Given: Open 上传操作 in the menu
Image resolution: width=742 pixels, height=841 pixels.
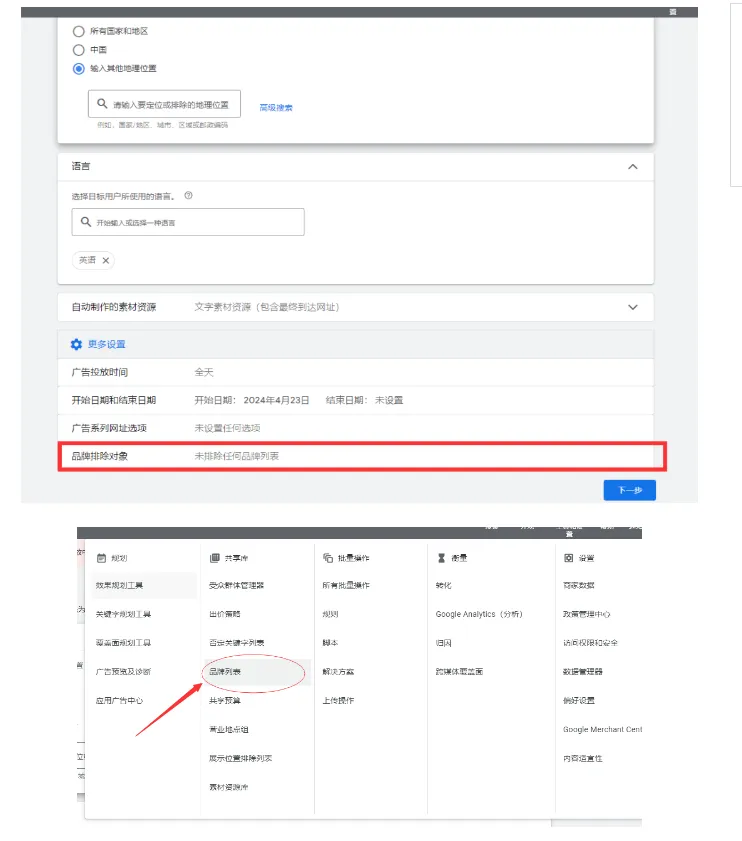Looking at the screenshot, I should [338, 700].
